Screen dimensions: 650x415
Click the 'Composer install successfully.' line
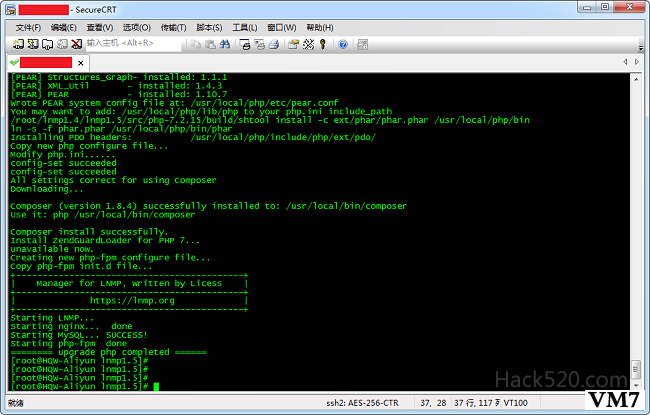click(x=89, y=232)
